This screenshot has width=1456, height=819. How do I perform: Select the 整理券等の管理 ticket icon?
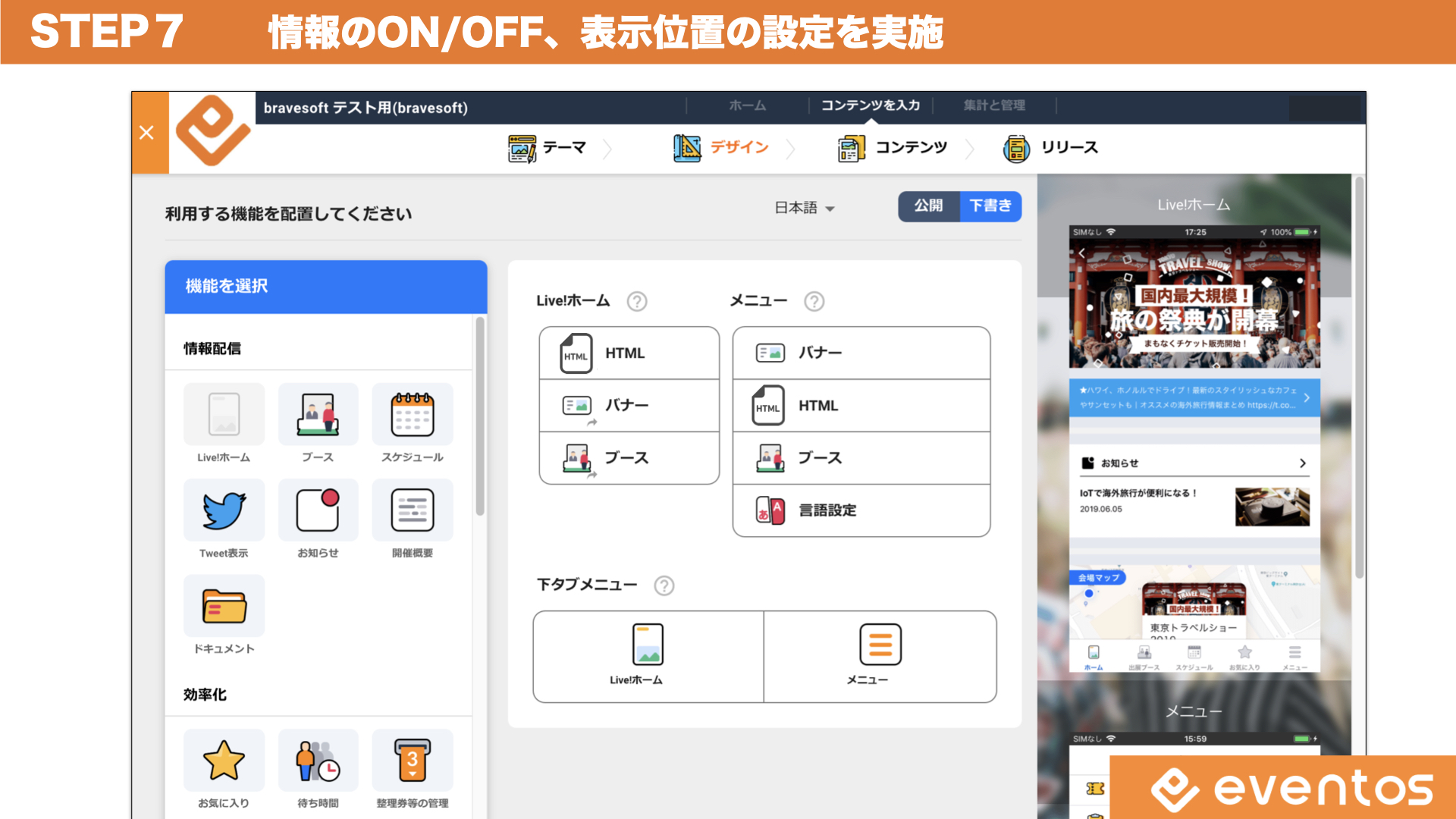click(413, 760)
